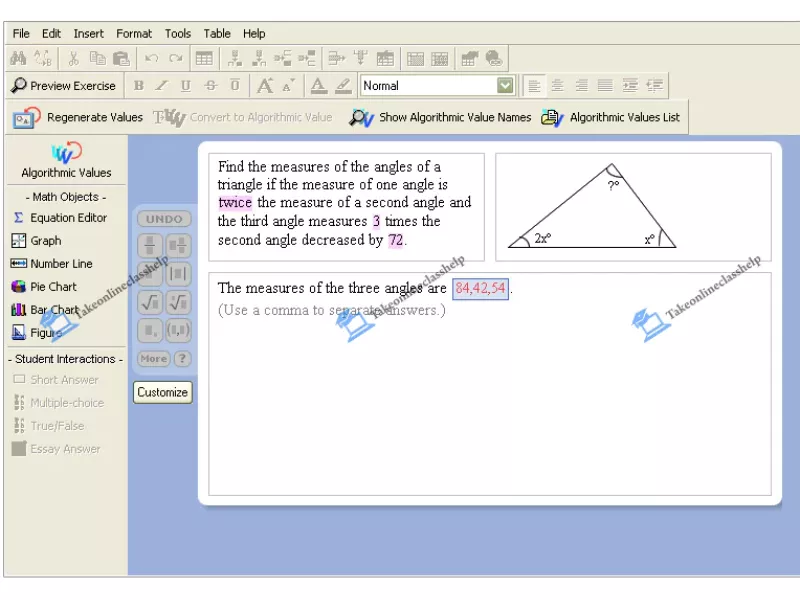
Task: Open the Equation Editor
Action: [60, 218]
